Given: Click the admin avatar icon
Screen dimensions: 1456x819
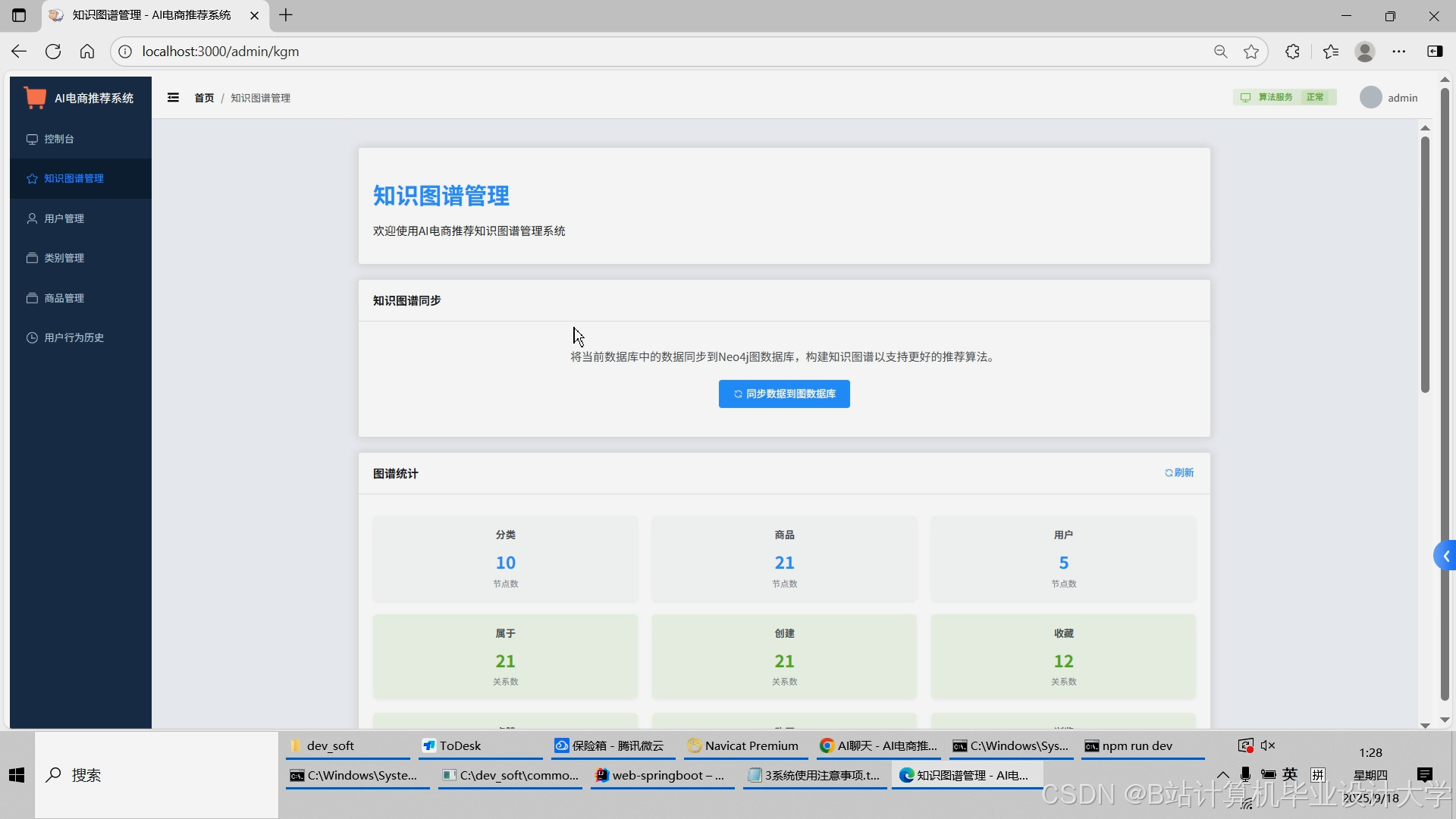Looking at the screenshot, I should coord(1370,98).
